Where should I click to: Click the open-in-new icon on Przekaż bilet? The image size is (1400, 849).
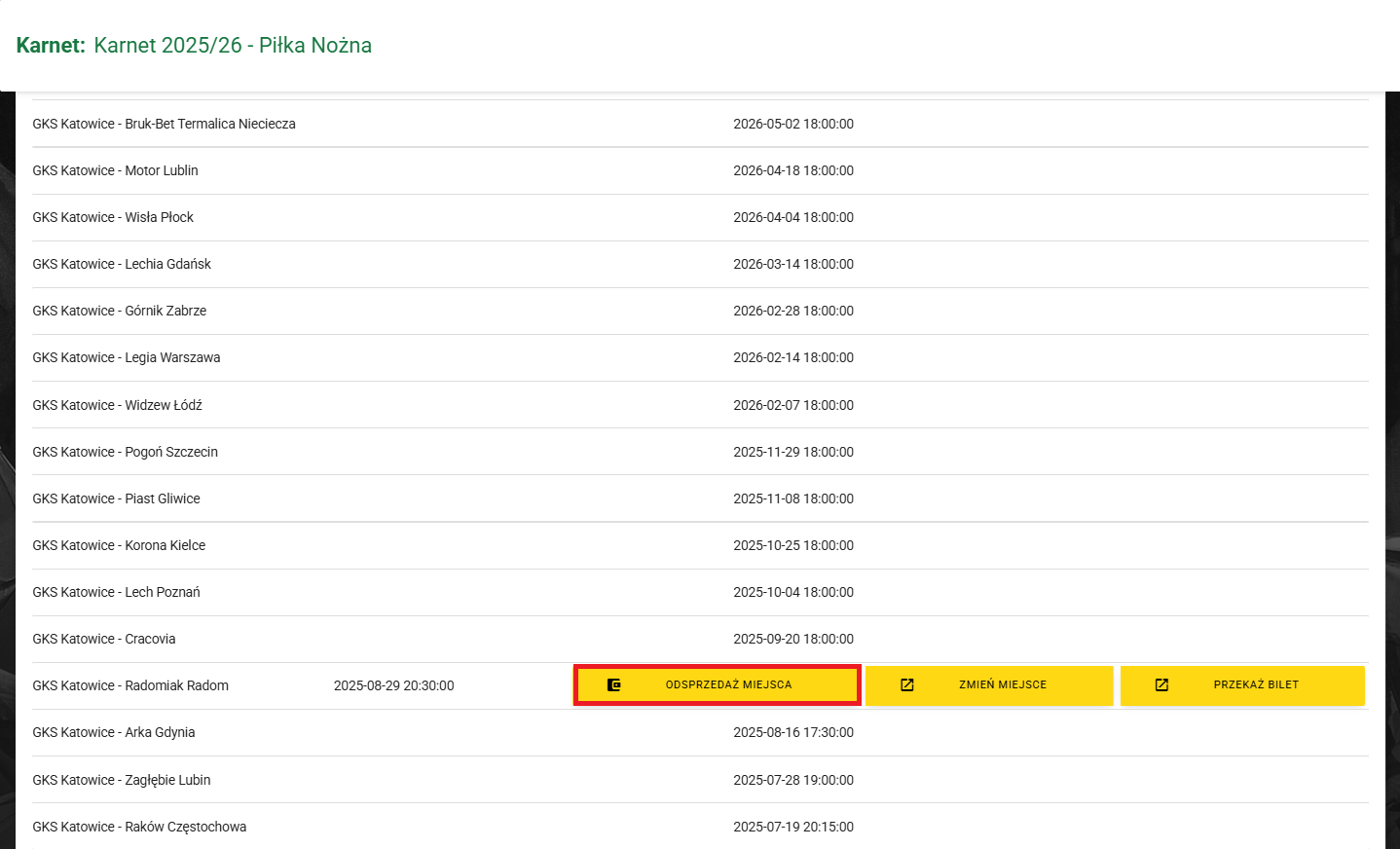1161,685
